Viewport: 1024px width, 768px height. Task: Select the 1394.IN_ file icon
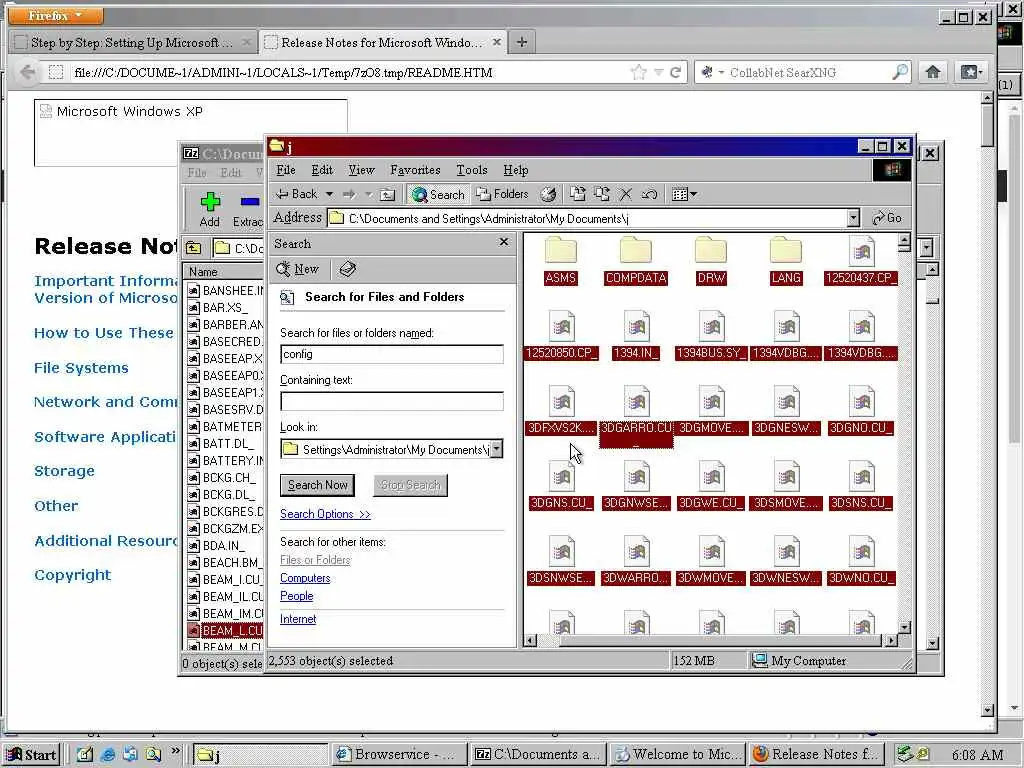point(636,326)
